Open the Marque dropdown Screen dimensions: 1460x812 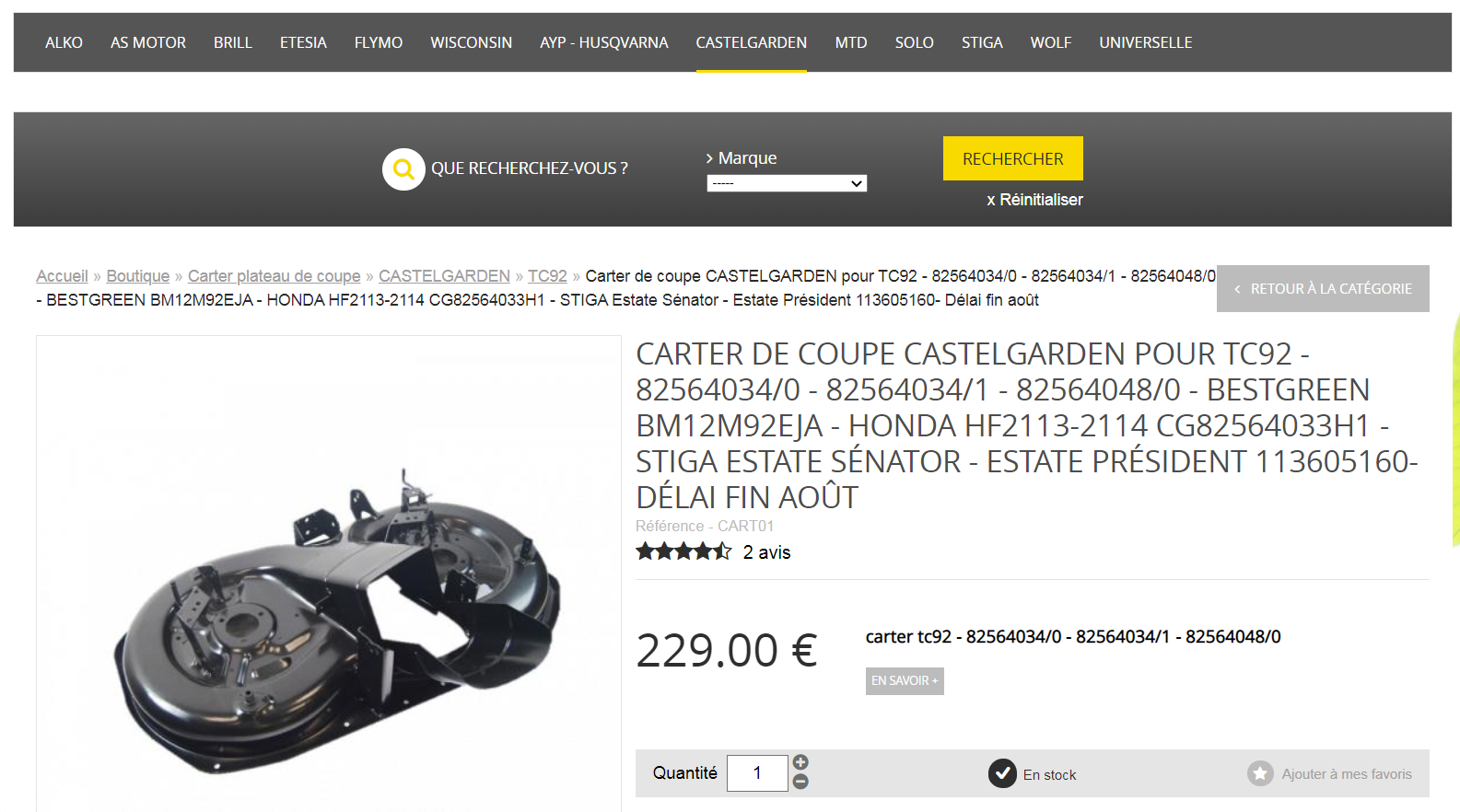787,183
